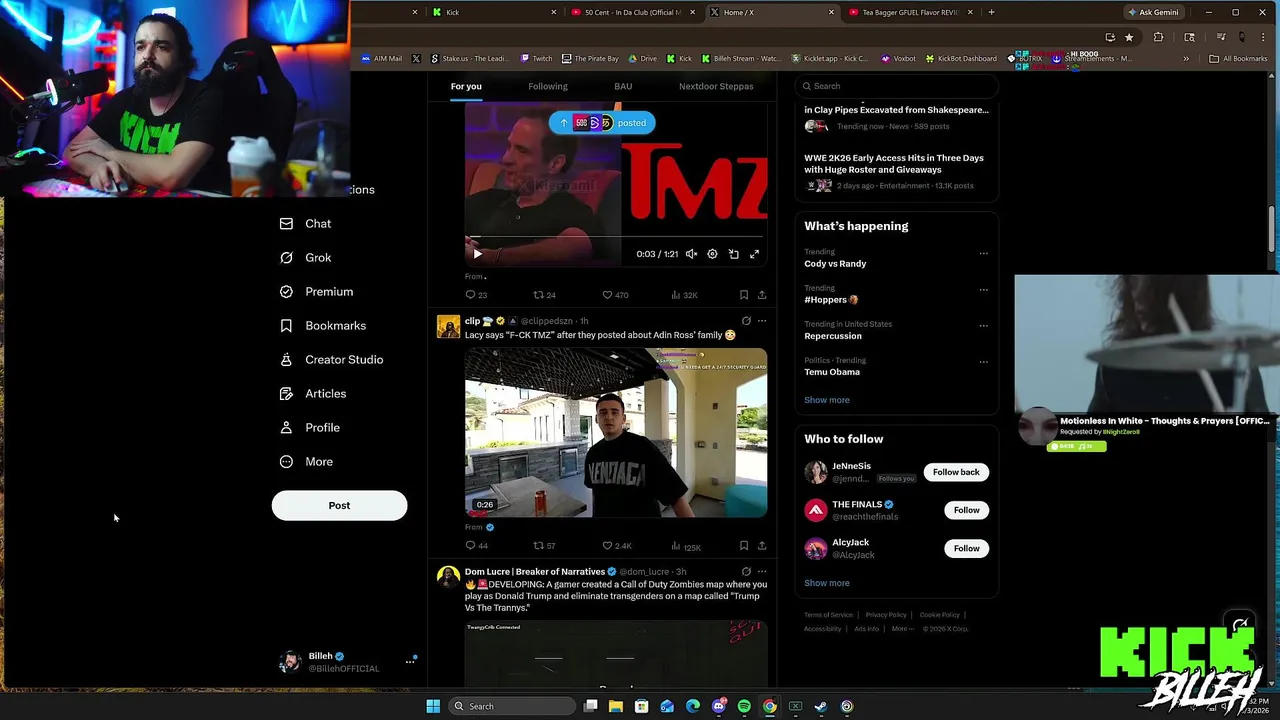Switch to the BAU tab
Image resolution: width=1280 pixels, height=720 pixels.
click(x=623, y=86)
